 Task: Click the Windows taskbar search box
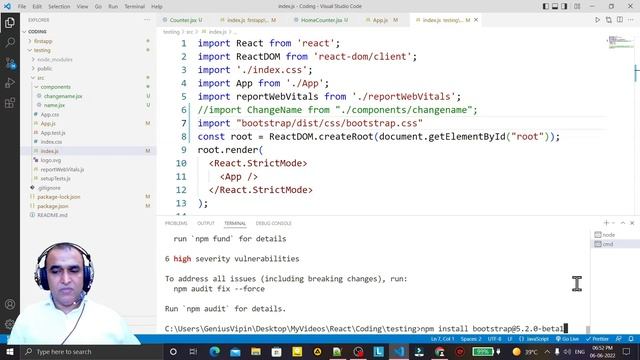coord(91,351)
